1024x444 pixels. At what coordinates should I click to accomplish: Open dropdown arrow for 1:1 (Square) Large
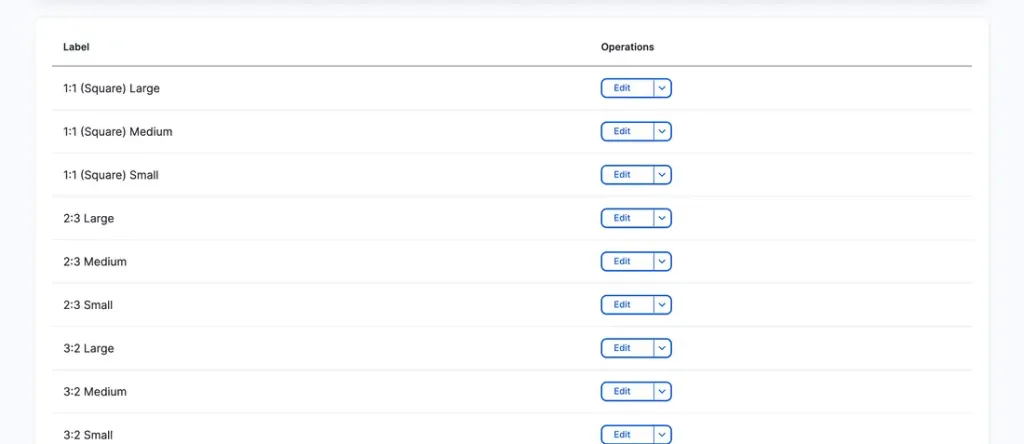tap(662, 88)
